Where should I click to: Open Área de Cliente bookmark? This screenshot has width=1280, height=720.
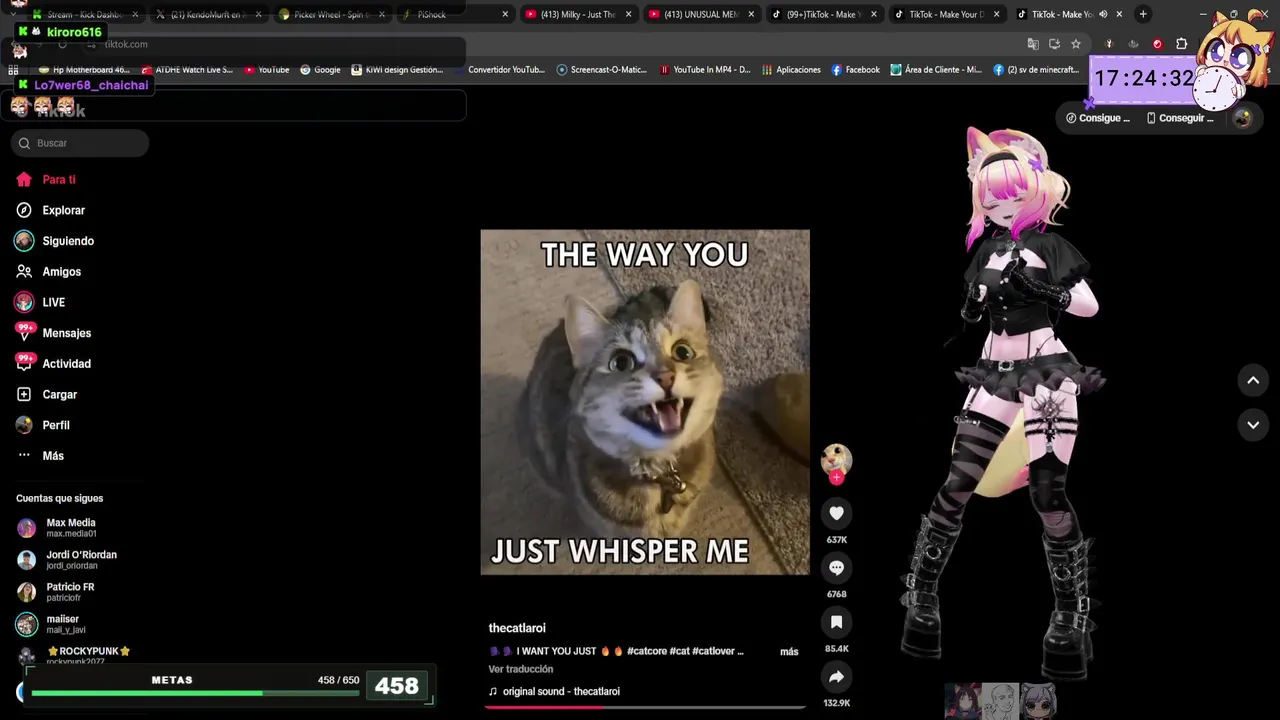pos(936,70)
